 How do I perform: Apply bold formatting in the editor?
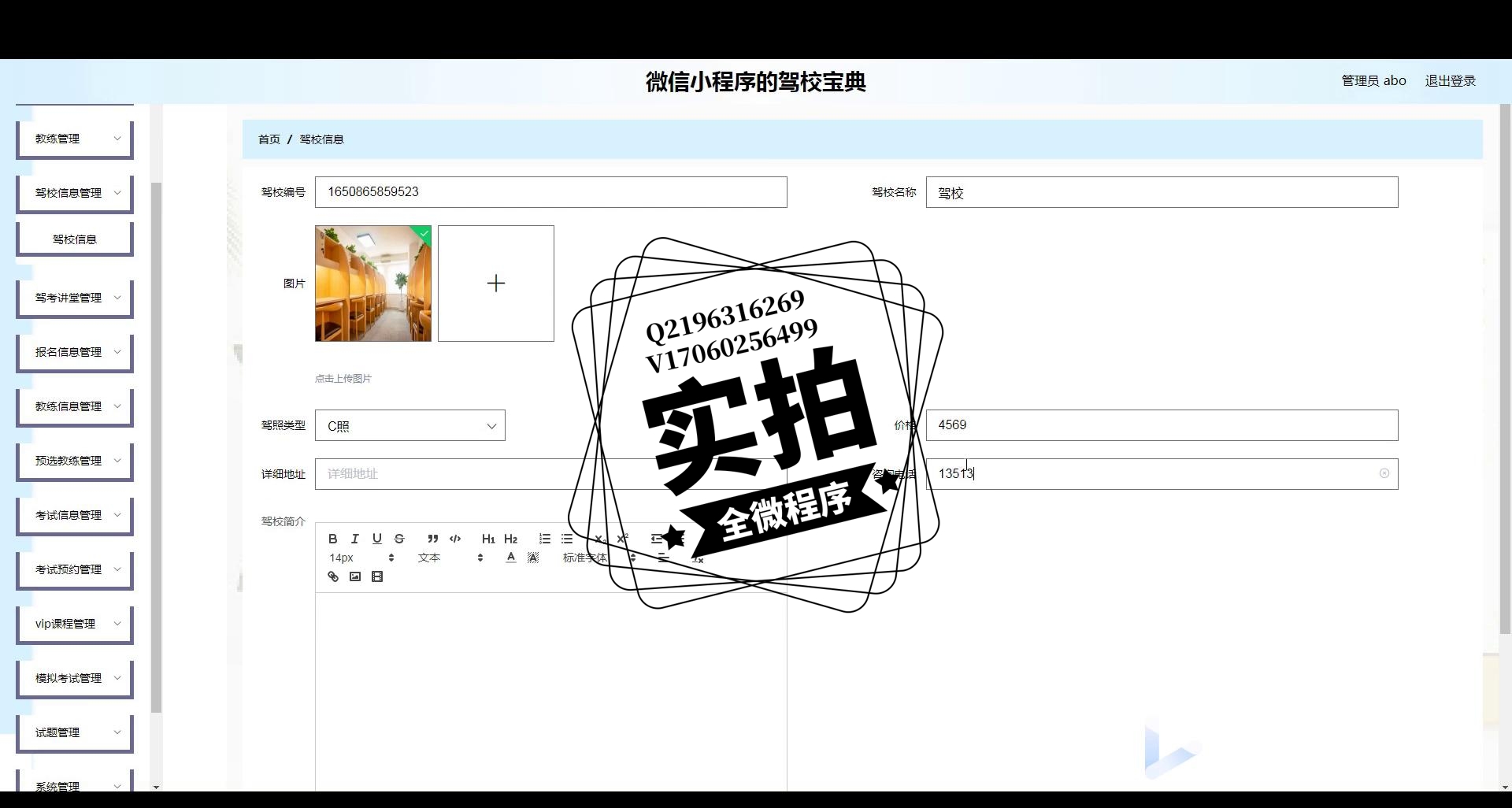pos(333,539)
